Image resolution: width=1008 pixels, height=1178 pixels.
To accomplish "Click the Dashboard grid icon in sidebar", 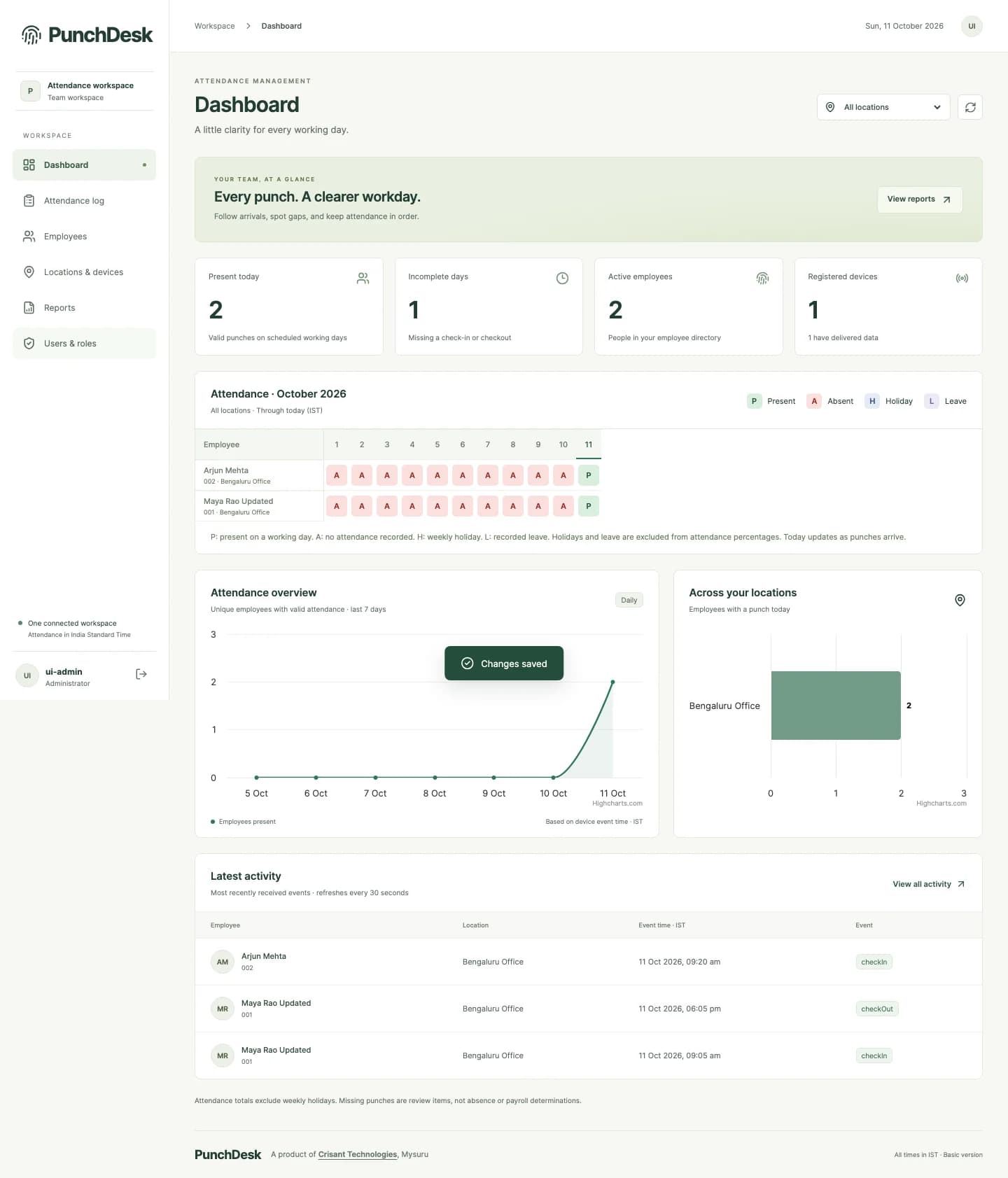I will click(29, 165).
